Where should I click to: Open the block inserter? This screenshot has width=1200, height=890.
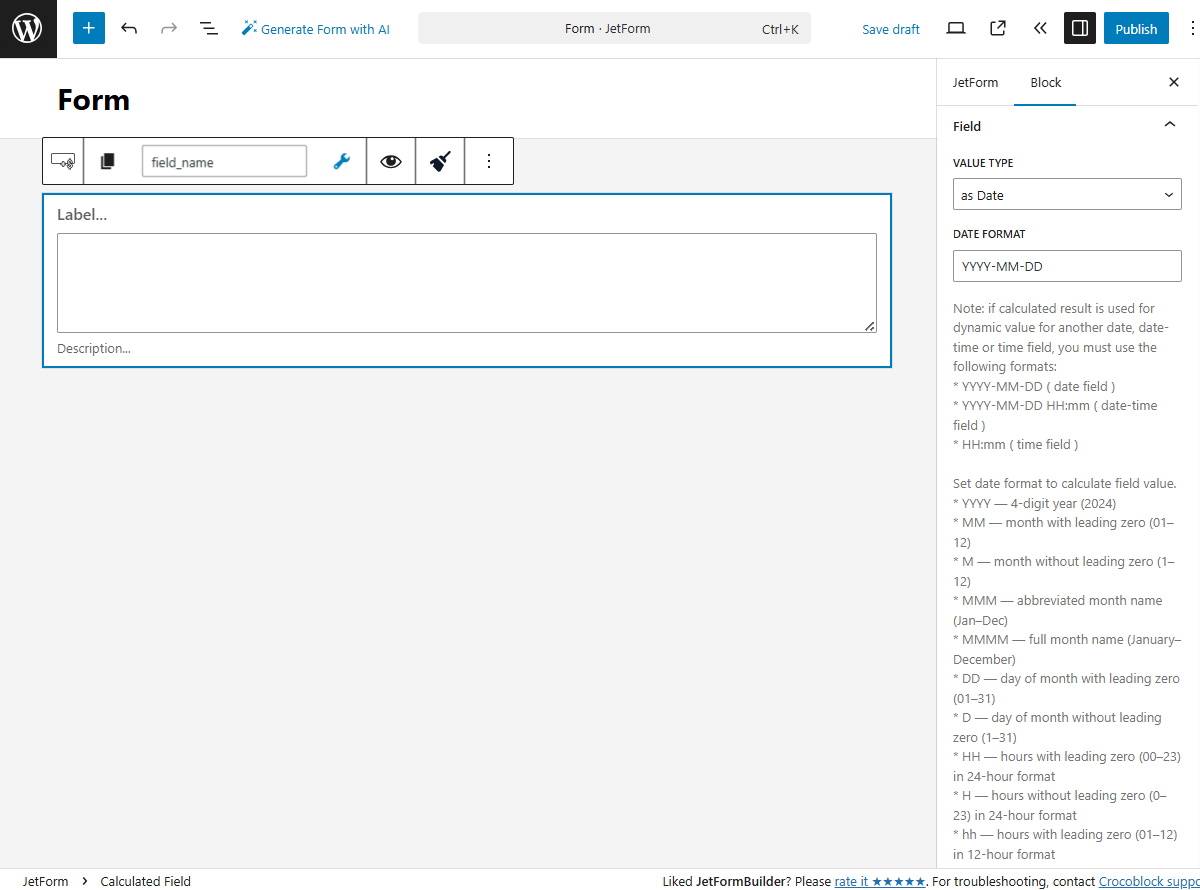point(88,28)
